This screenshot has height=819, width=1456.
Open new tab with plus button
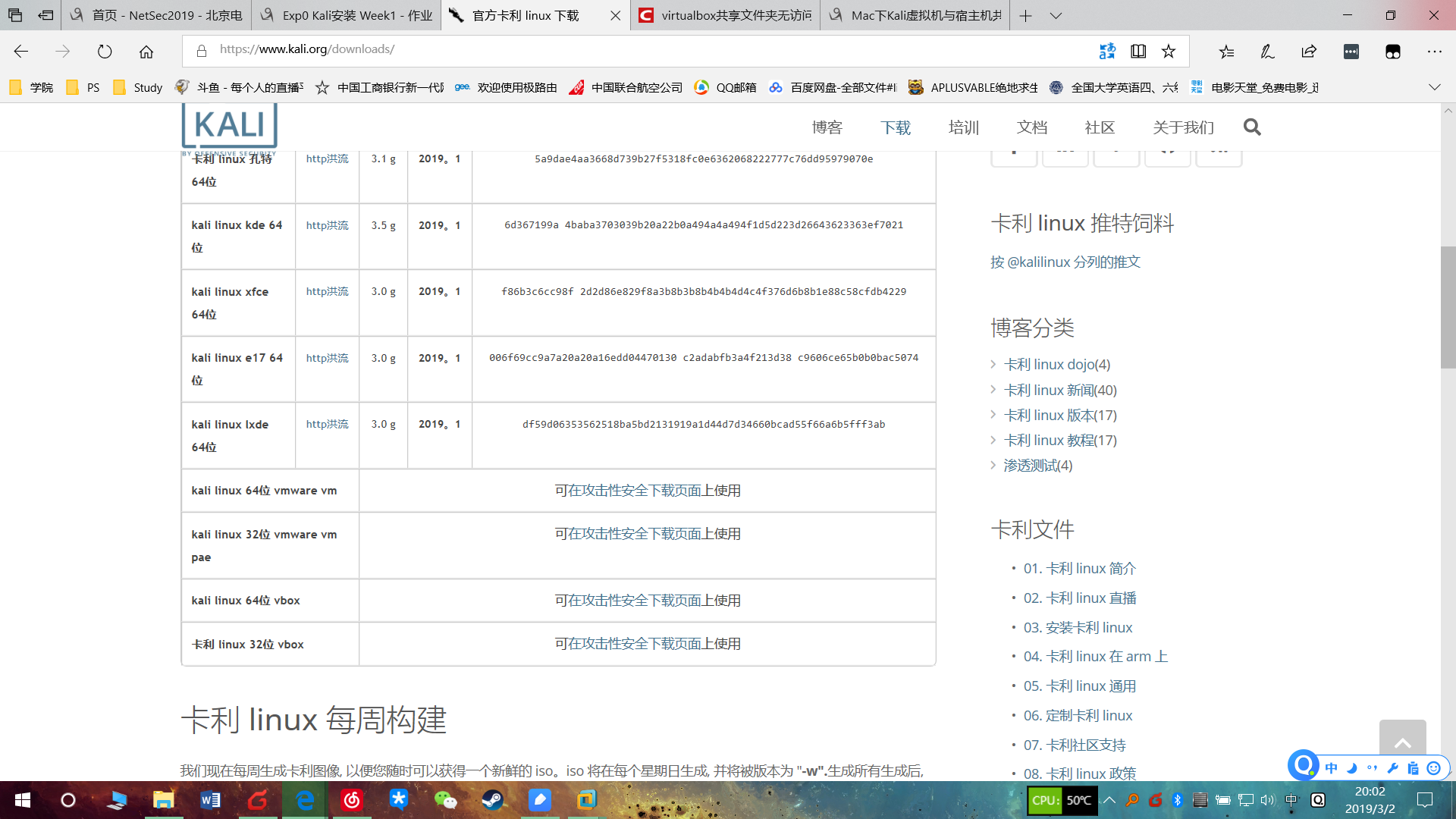(x=1025, y=15)
